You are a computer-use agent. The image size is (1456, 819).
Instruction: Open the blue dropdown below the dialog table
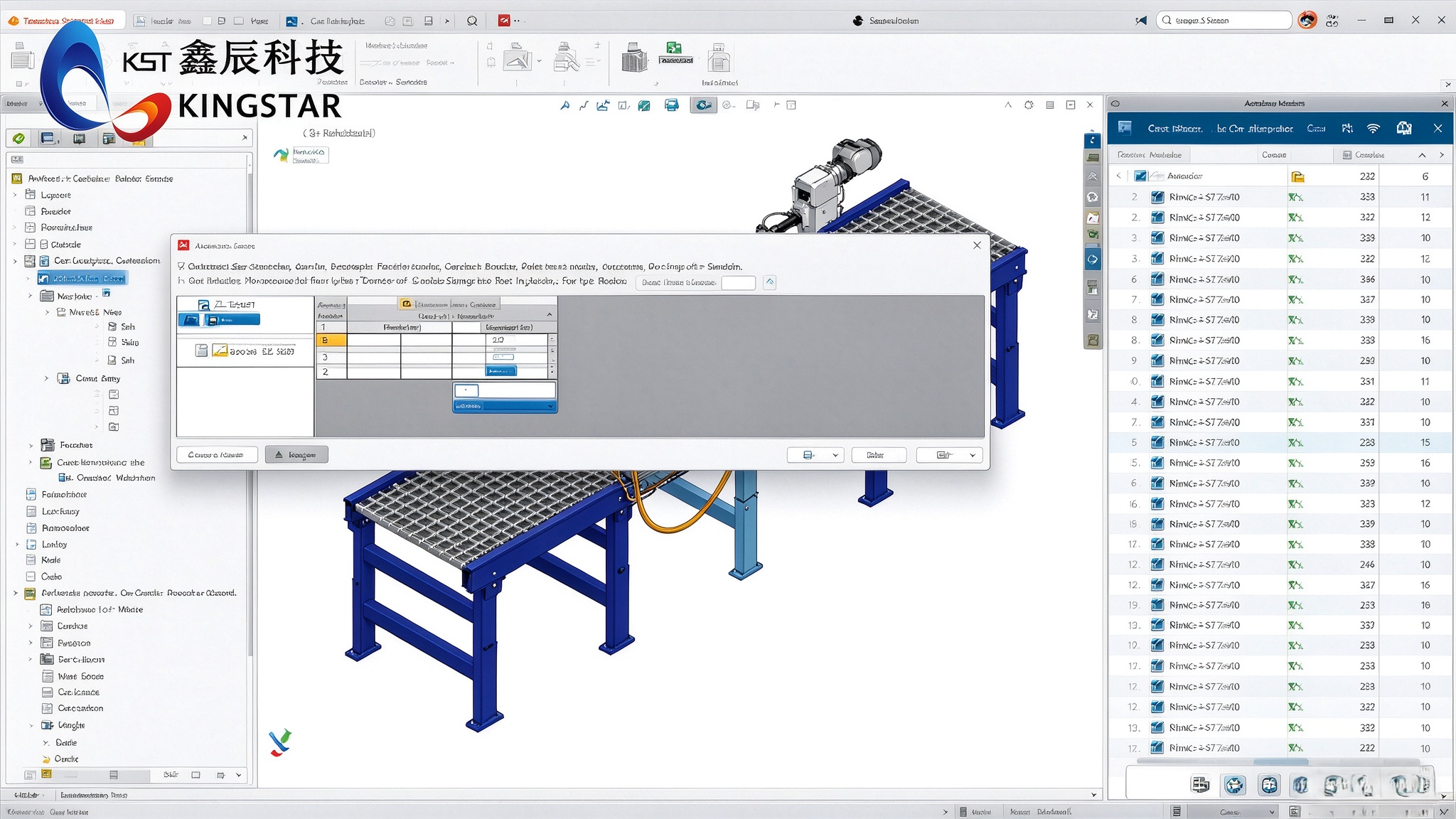point(505,406)
